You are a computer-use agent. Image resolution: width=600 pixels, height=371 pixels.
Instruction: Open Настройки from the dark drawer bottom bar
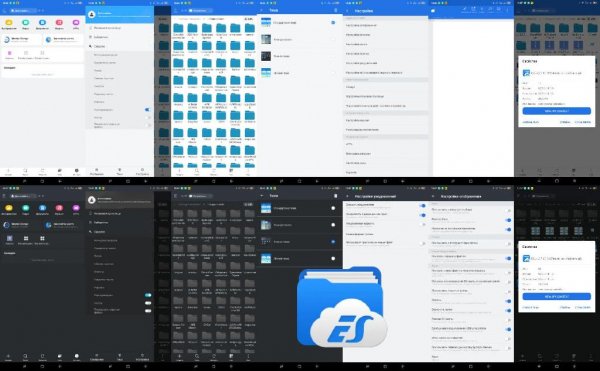(x=142, y=357)
